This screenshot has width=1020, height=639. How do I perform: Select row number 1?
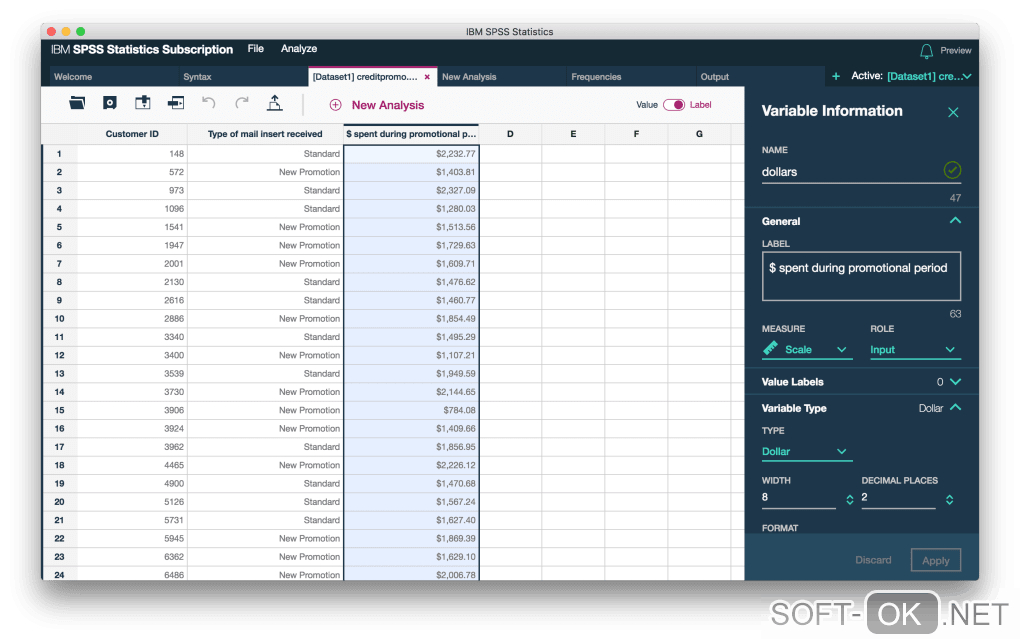click(59, 154)
